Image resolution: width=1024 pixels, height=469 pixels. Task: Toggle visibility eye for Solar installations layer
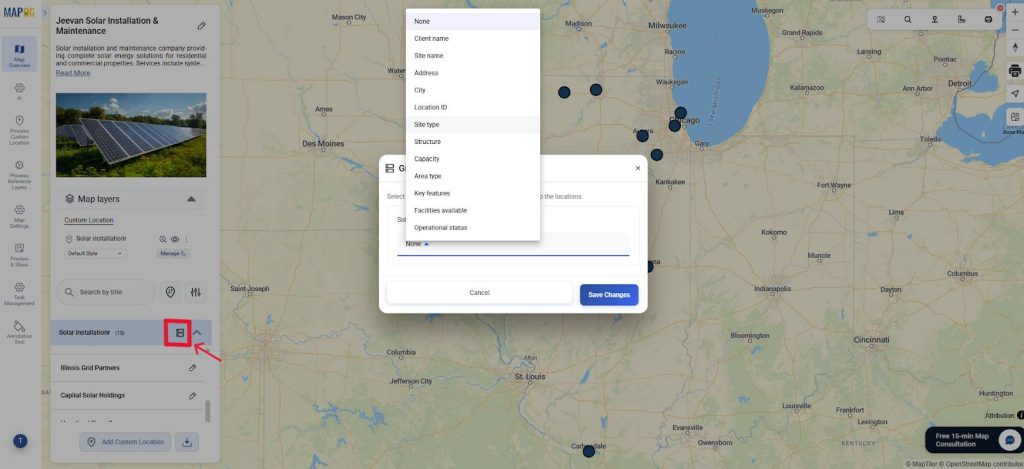(x=175, y=239)
